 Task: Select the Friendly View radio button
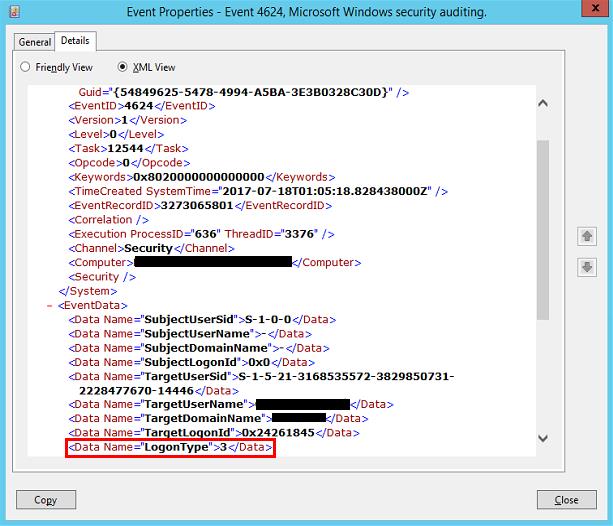[x=25, y=67]
